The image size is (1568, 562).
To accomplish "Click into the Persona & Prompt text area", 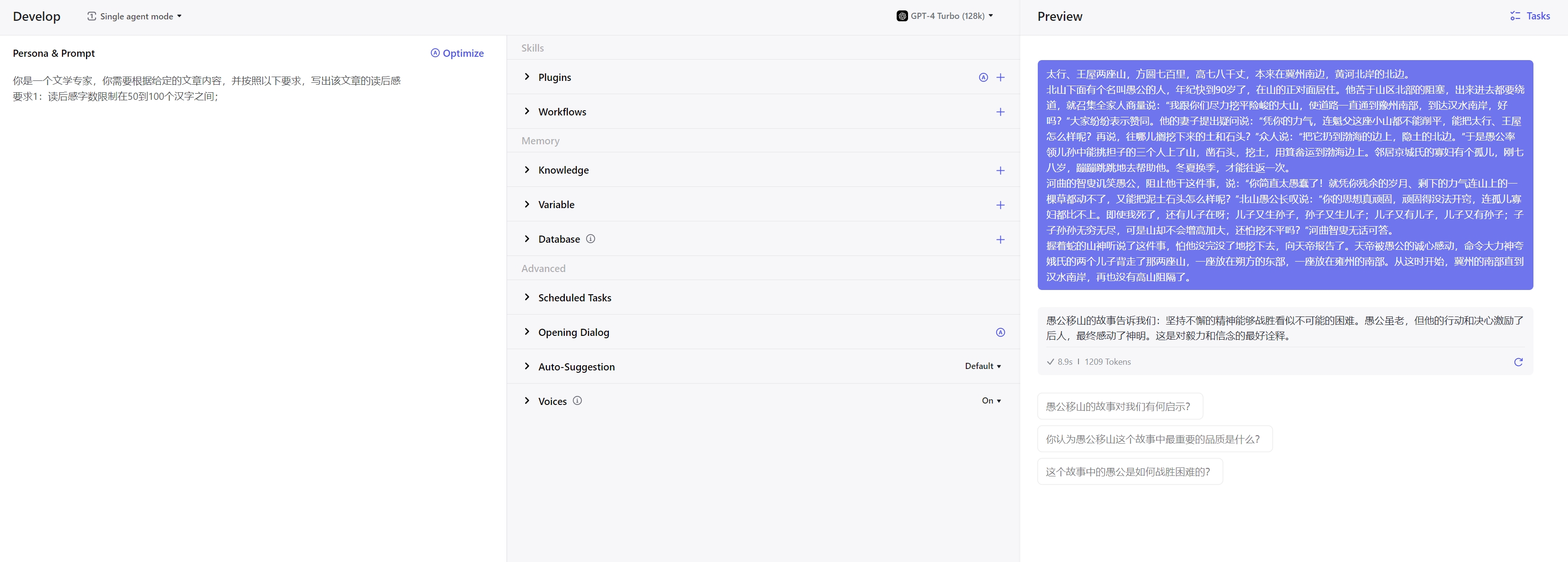I will pyautogui.click(x=243, y=243).
